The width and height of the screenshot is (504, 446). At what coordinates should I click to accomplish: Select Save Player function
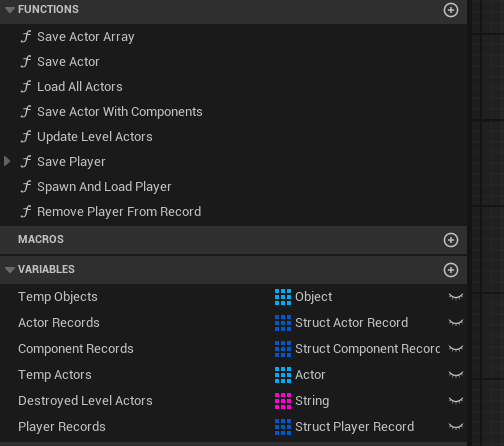(71, 162)
